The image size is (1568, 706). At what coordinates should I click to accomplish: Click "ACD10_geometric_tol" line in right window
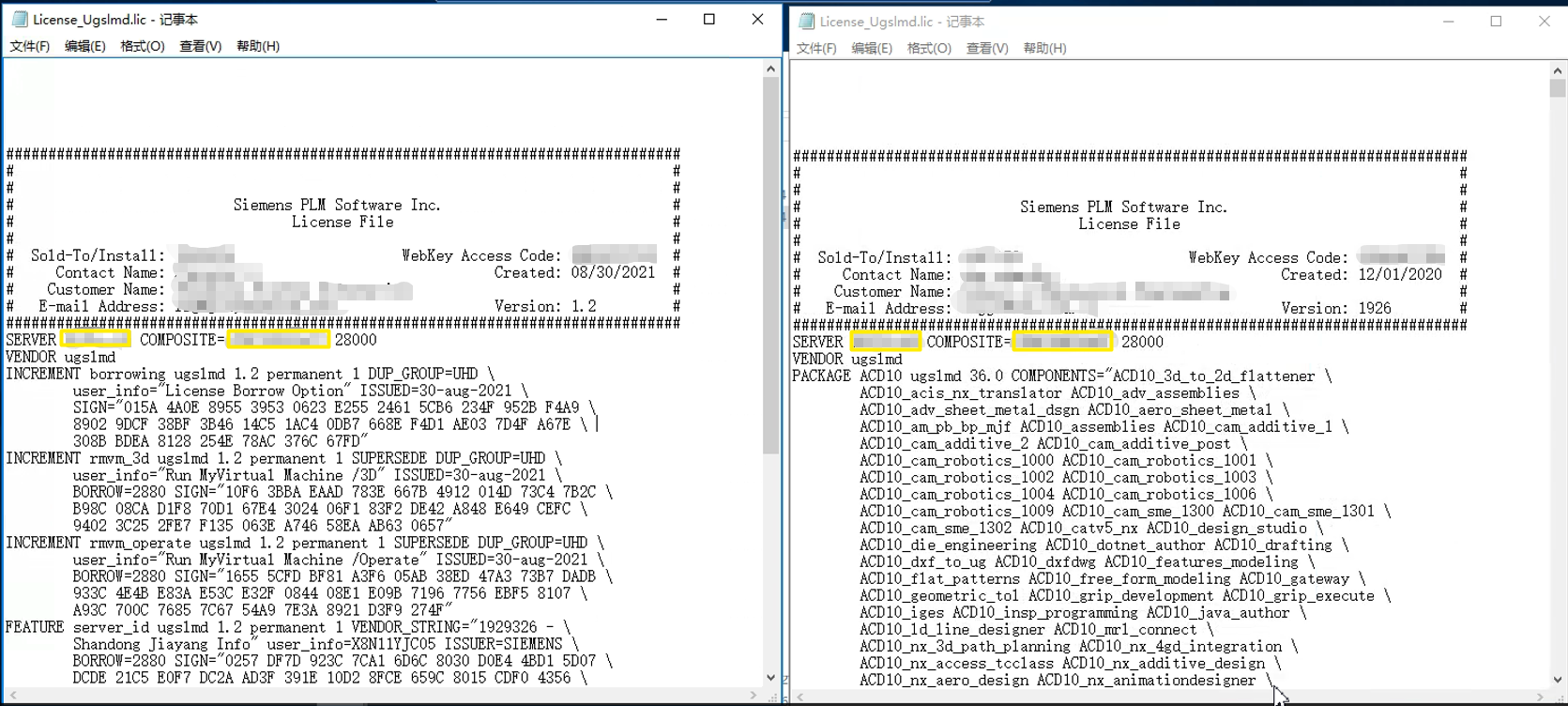(1125, 595)
